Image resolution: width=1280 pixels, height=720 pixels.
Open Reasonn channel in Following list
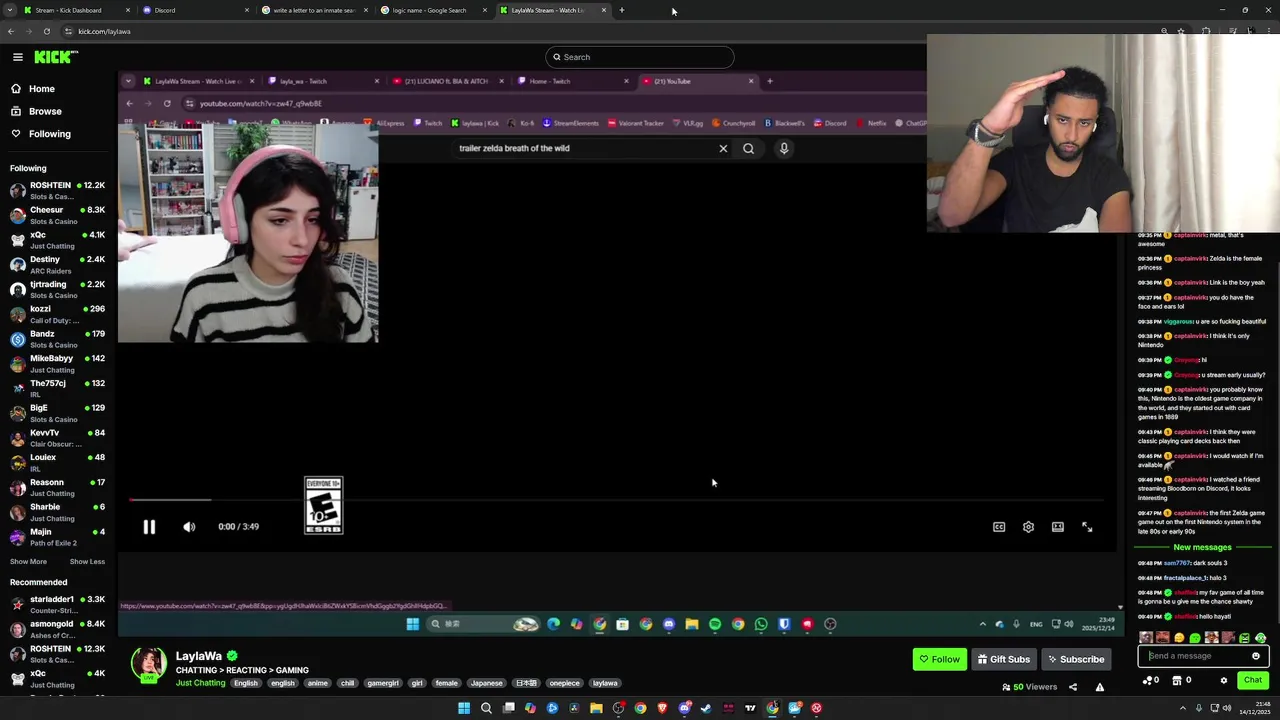(x=57, y=487)
